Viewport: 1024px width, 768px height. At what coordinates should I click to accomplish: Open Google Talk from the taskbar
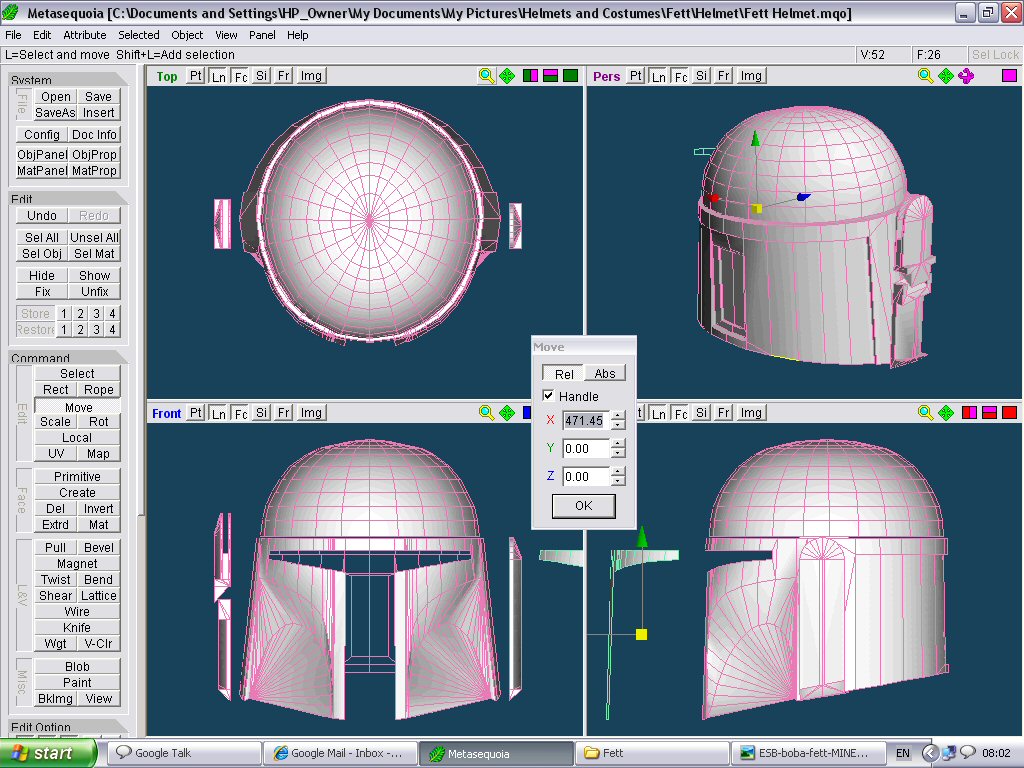[x=184, y=753]
